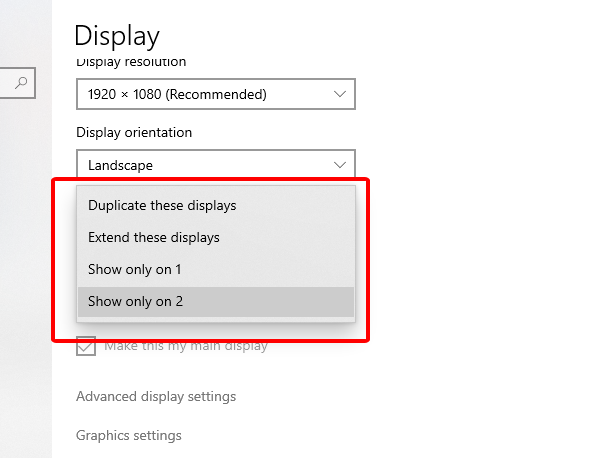Viewport: 611px width, 458px height.
Task: Toggle the main display checkbox
Action: [86, 346]
